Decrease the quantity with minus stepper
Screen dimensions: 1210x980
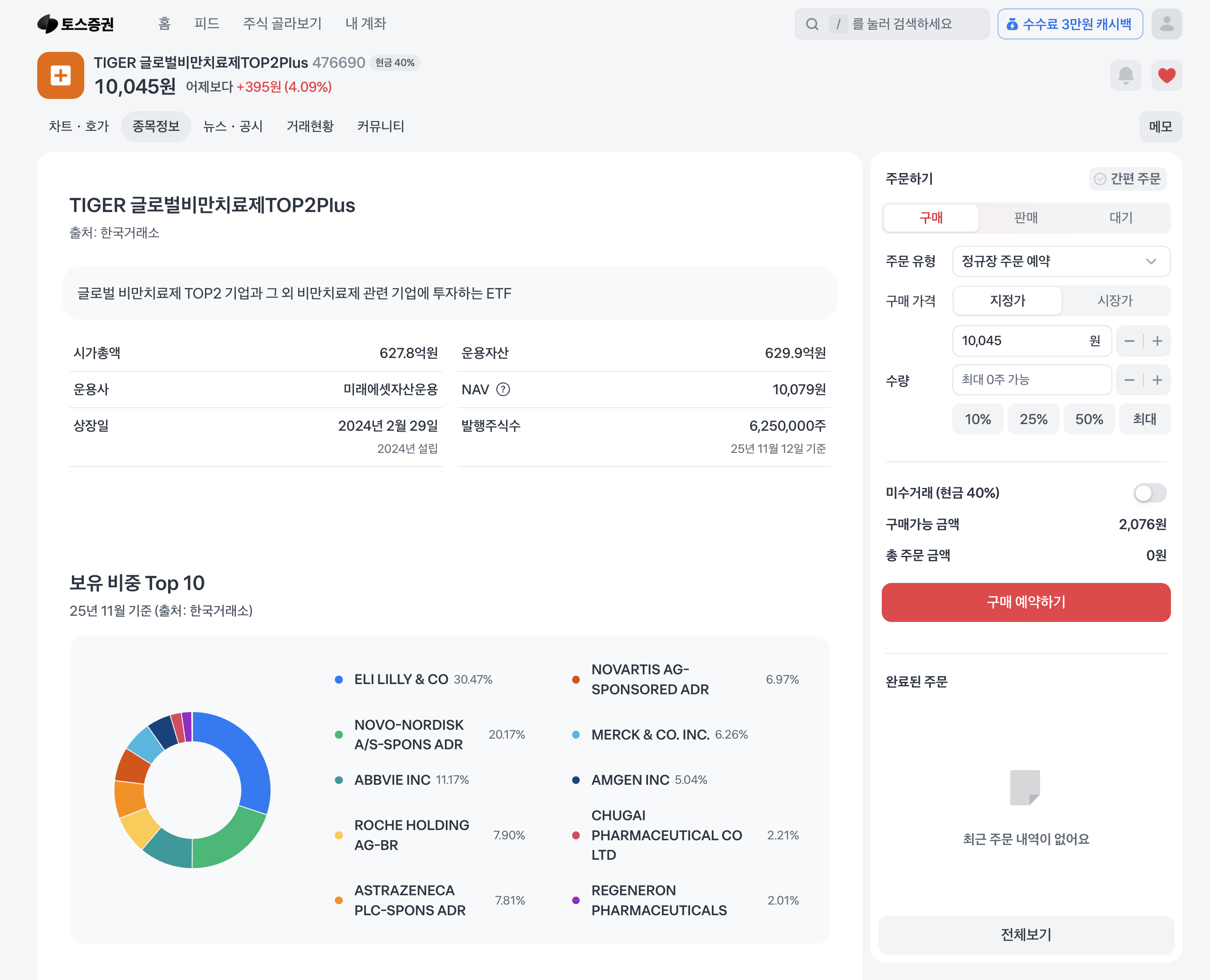(1129, 380)
